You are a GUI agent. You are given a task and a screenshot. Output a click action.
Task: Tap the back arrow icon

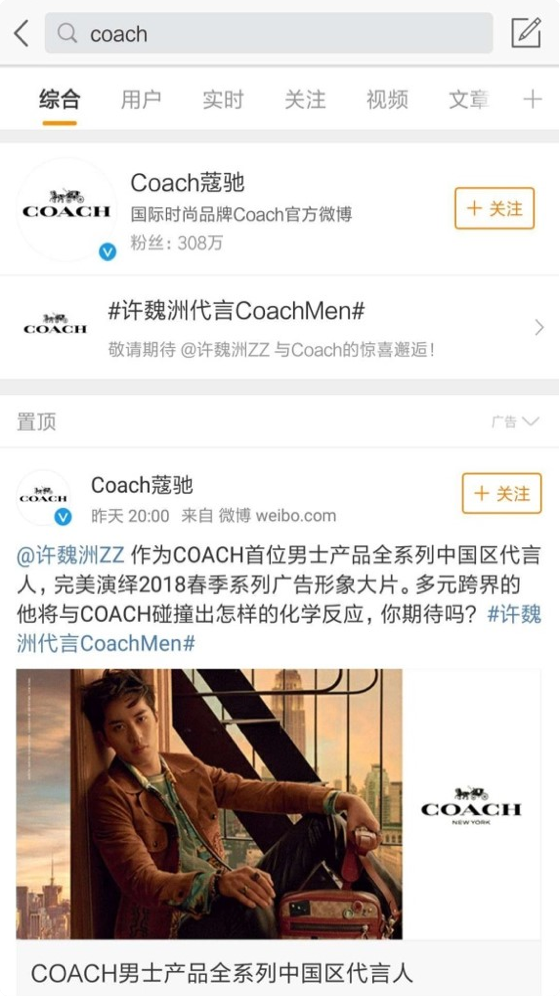(22, 33)
